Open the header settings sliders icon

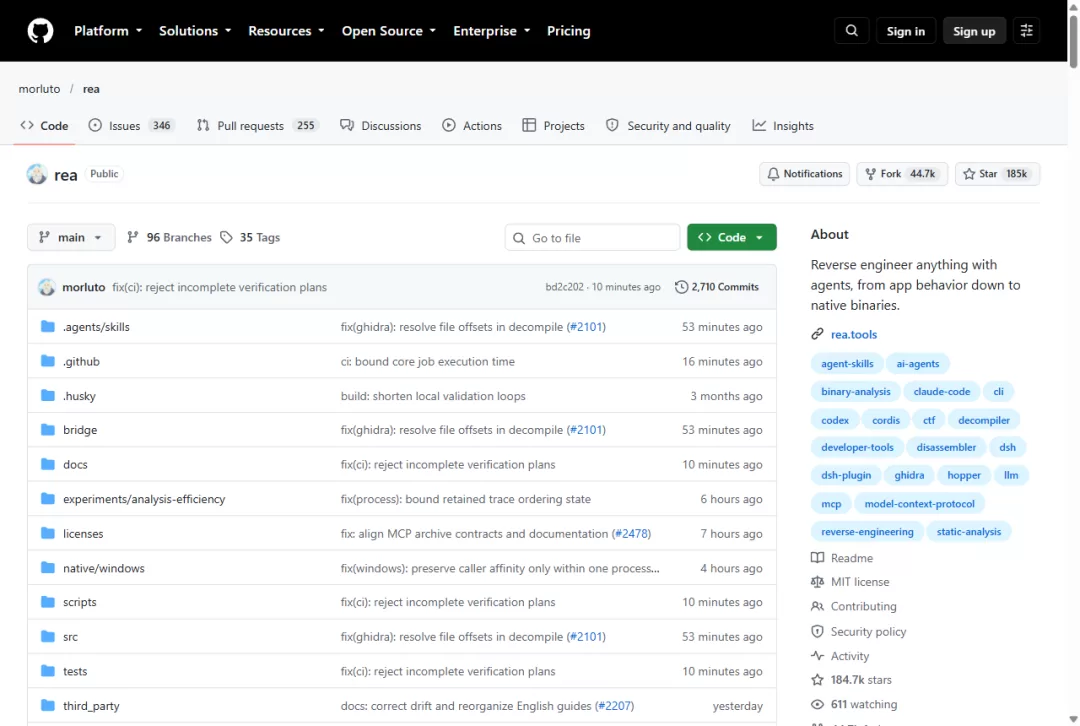point(1026,31)
